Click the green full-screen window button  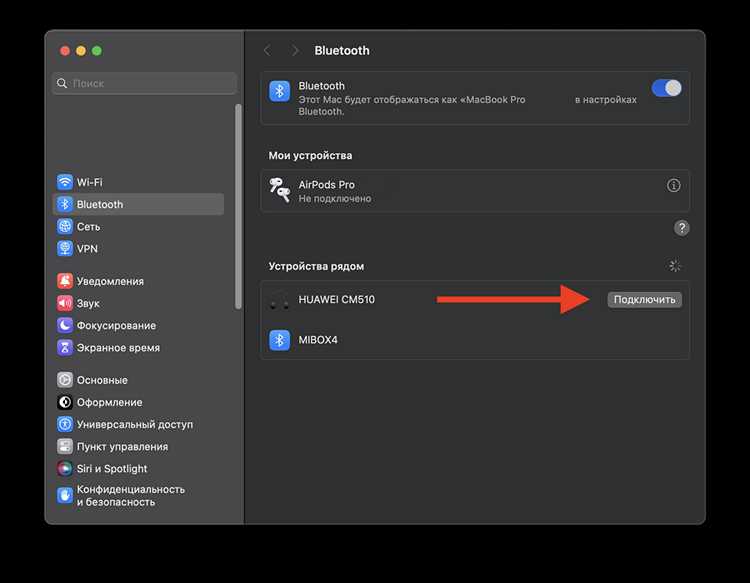(97, 51)
